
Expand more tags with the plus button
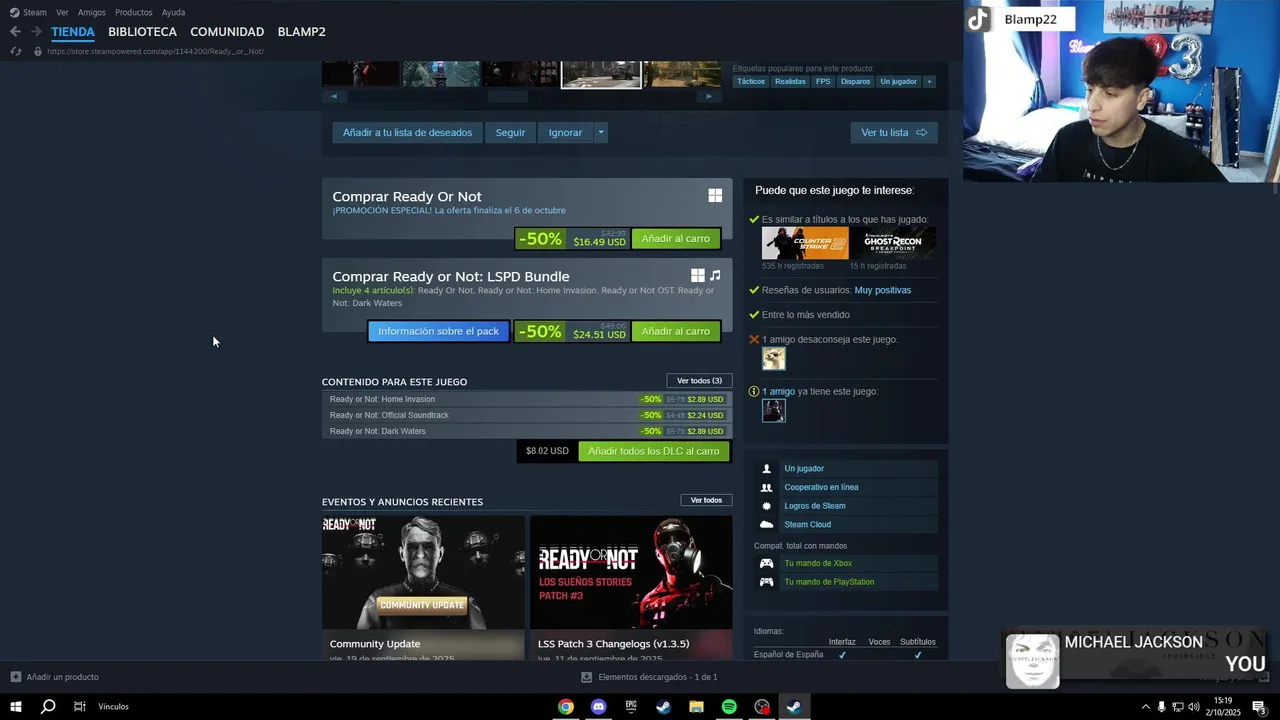929,81
